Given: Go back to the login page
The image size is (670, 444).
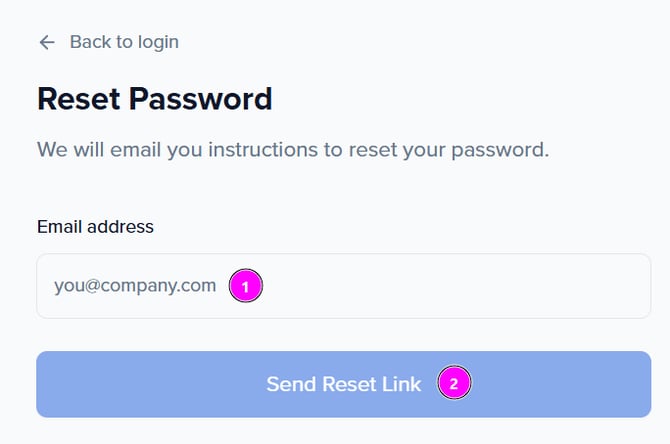Looking at the screenshot, I should point(123,42).
